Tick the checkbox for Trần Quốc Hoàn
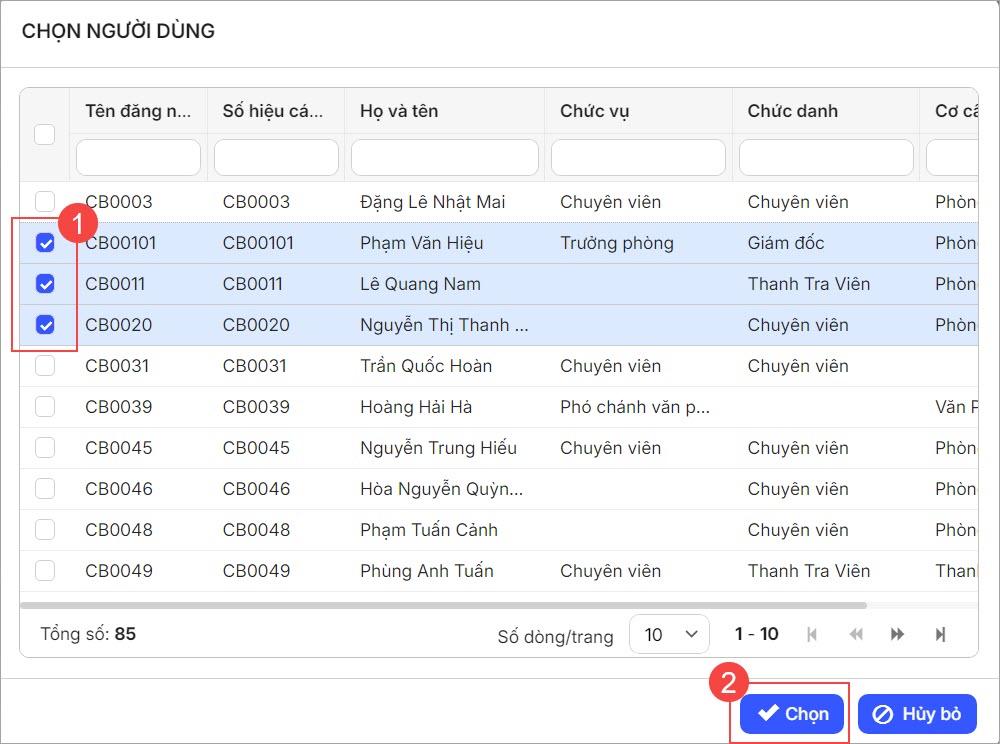This screenshot has width=1000, height=744. (x=45, y=366)
